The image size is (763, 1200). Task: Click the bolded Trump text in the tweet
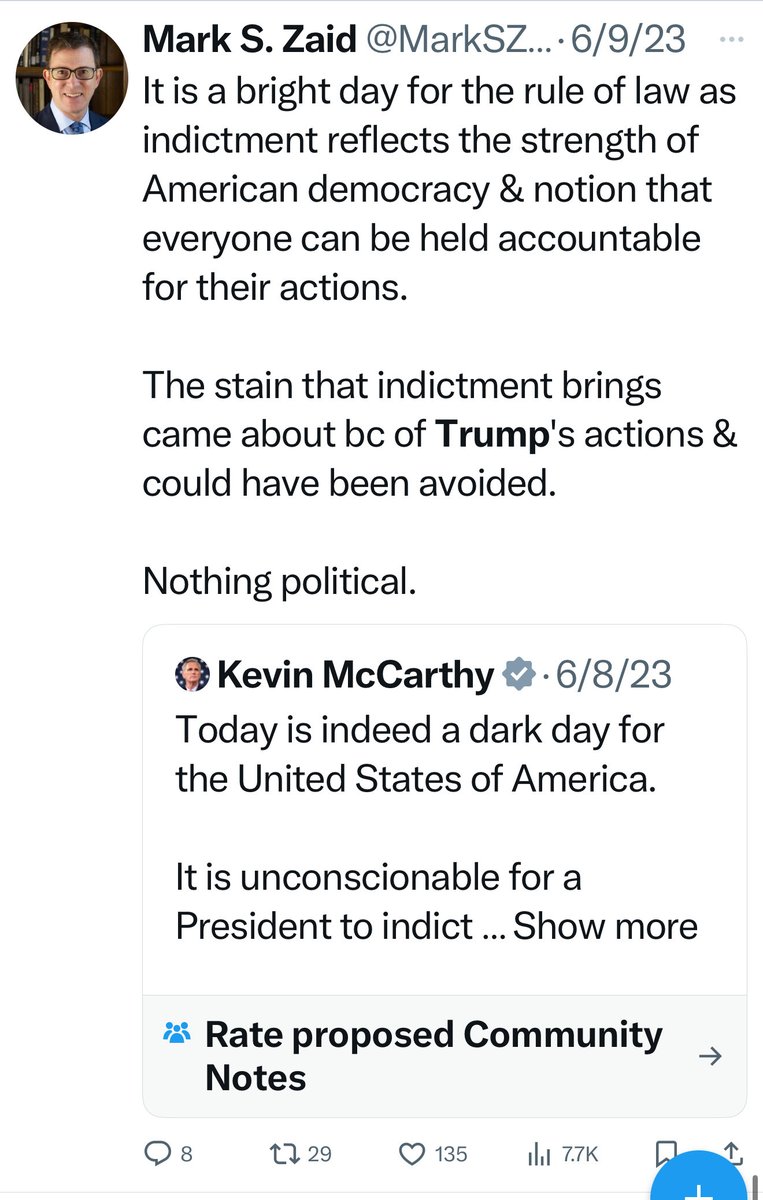pyautogui.click(x=491, y=436)
